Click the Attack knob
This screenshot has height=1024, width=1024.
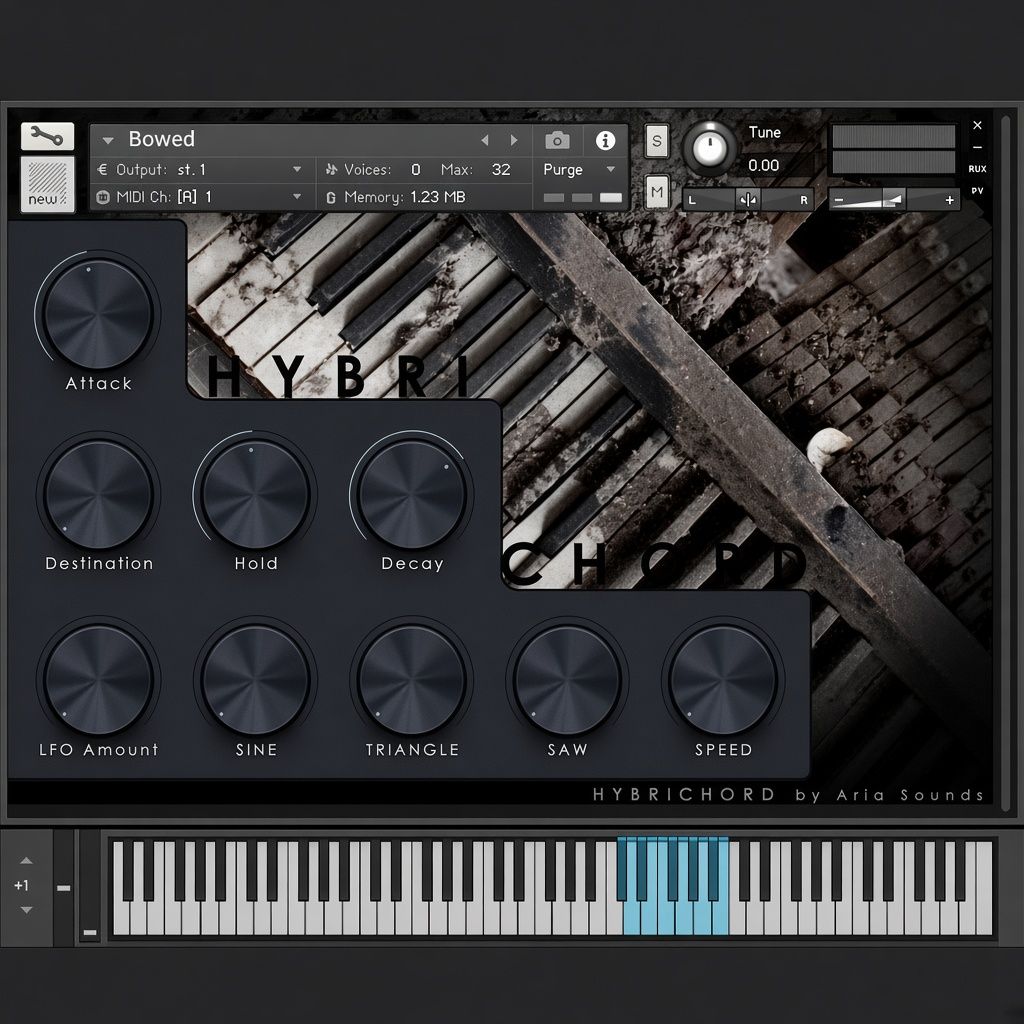[x=98, y=313]
